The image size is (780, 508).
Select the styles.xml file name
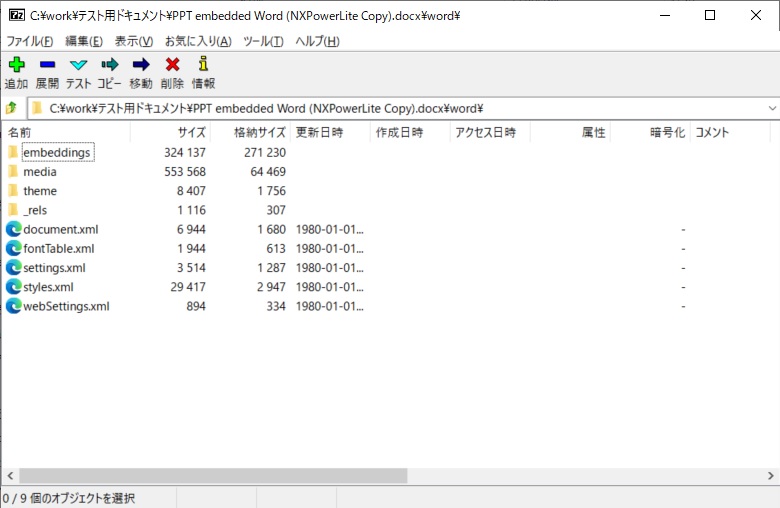48,287
